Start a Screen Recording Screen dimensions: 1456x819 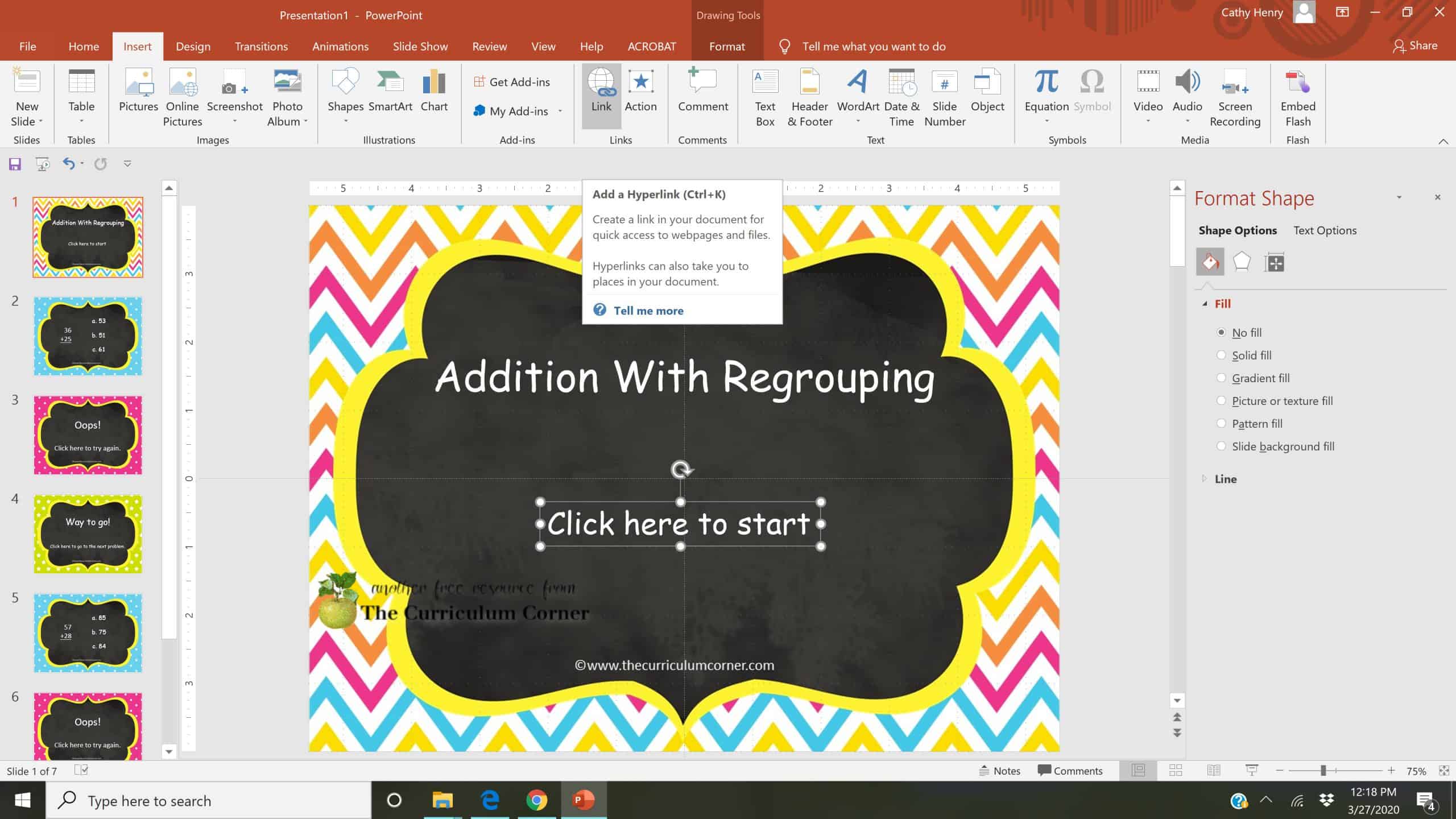[x=1235, y=97]
